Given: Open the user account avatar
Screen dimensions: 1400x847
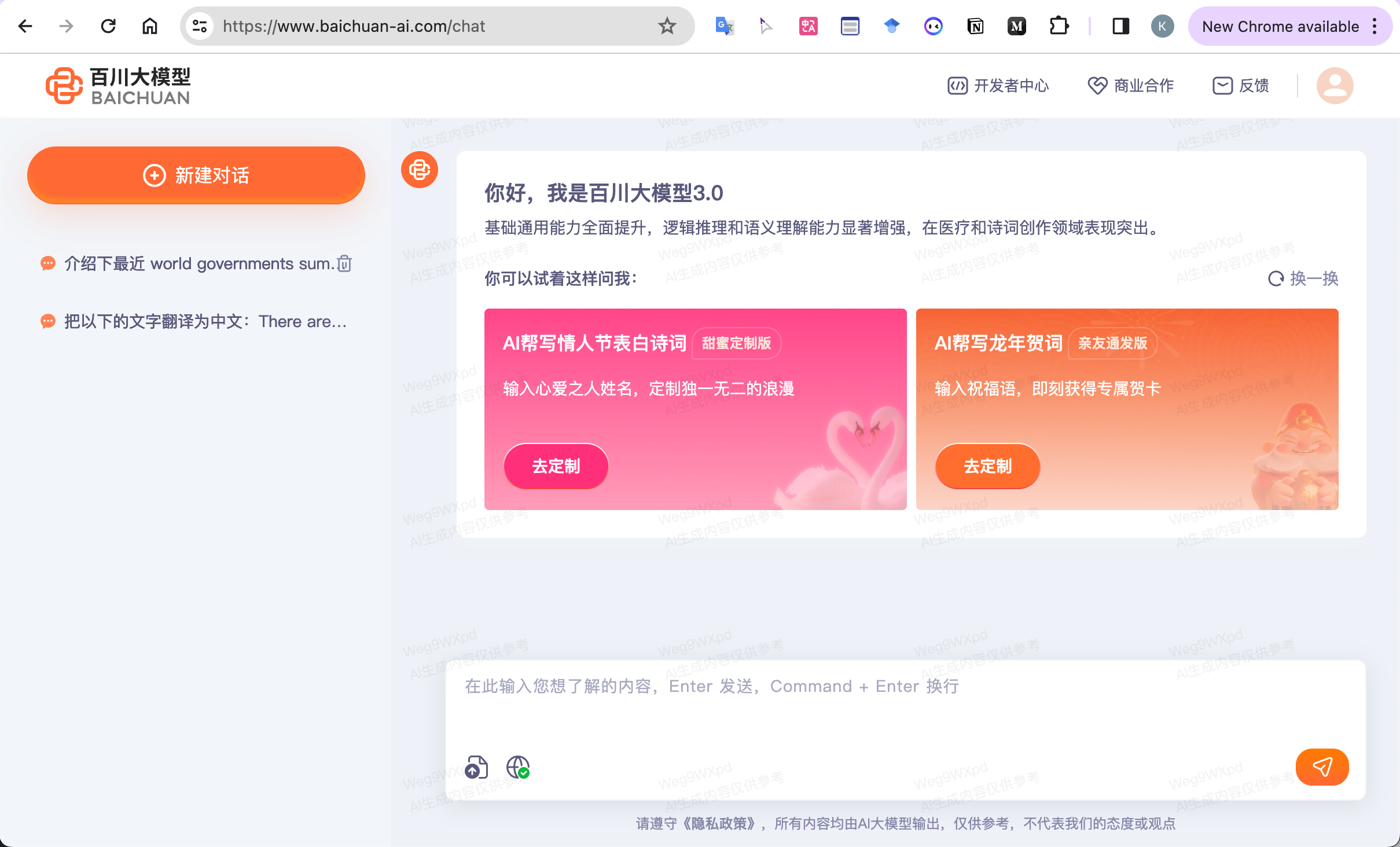Looking at the screenshot, I should pyautogui.click(x=1335, y=86).
